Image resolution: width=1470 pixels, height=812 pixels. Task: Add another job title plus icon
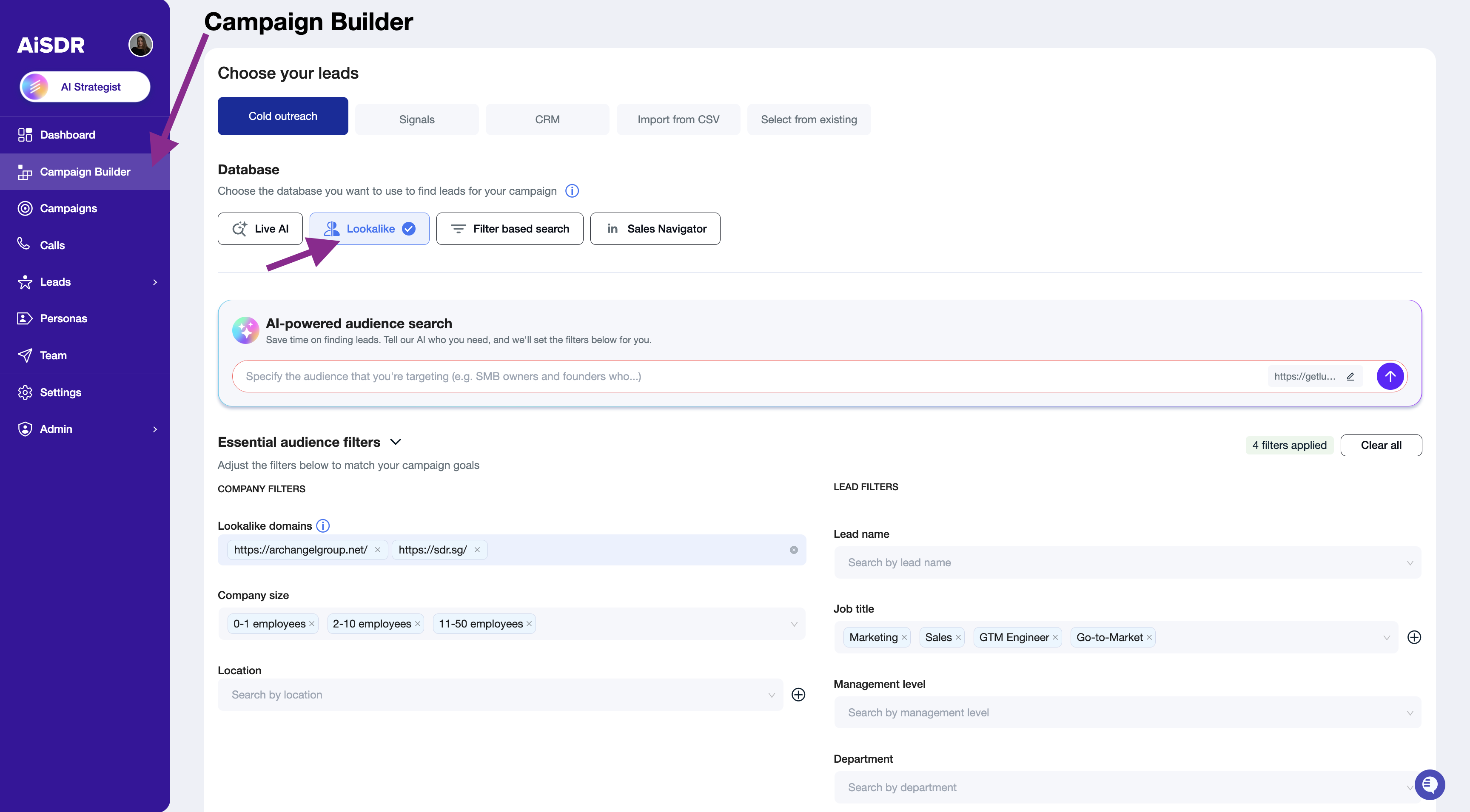[1414, 638]
